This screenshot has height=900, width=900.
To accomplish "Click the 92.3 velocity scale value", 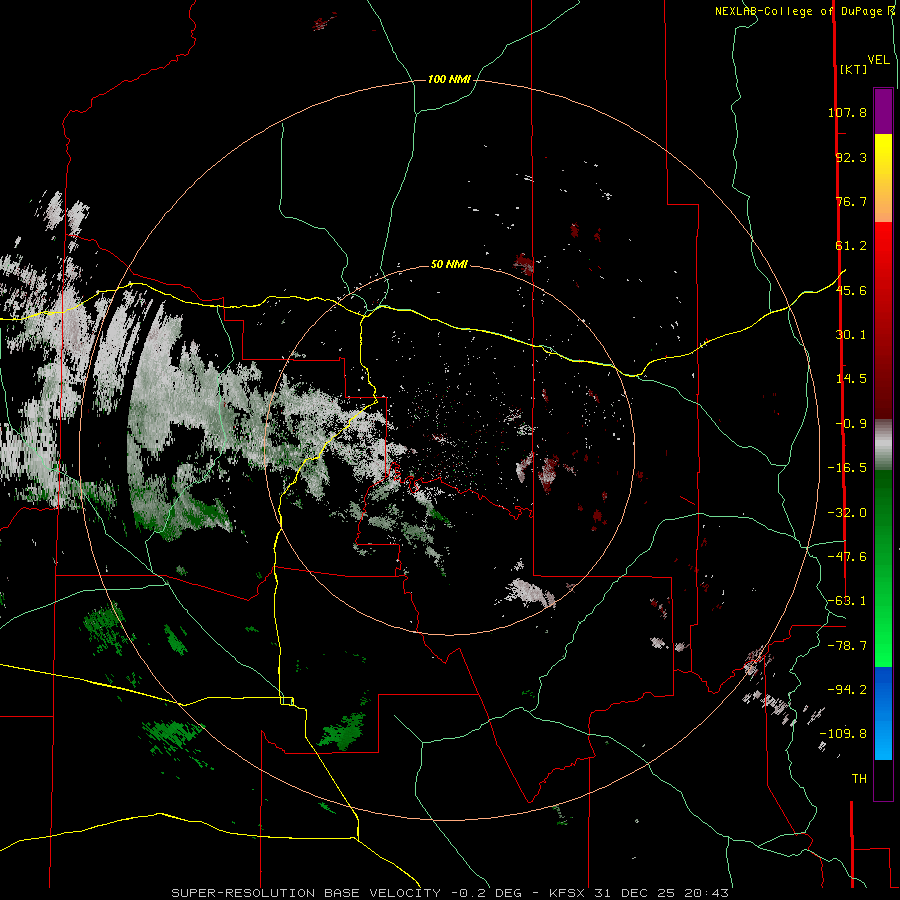I will tap(851, 157).
